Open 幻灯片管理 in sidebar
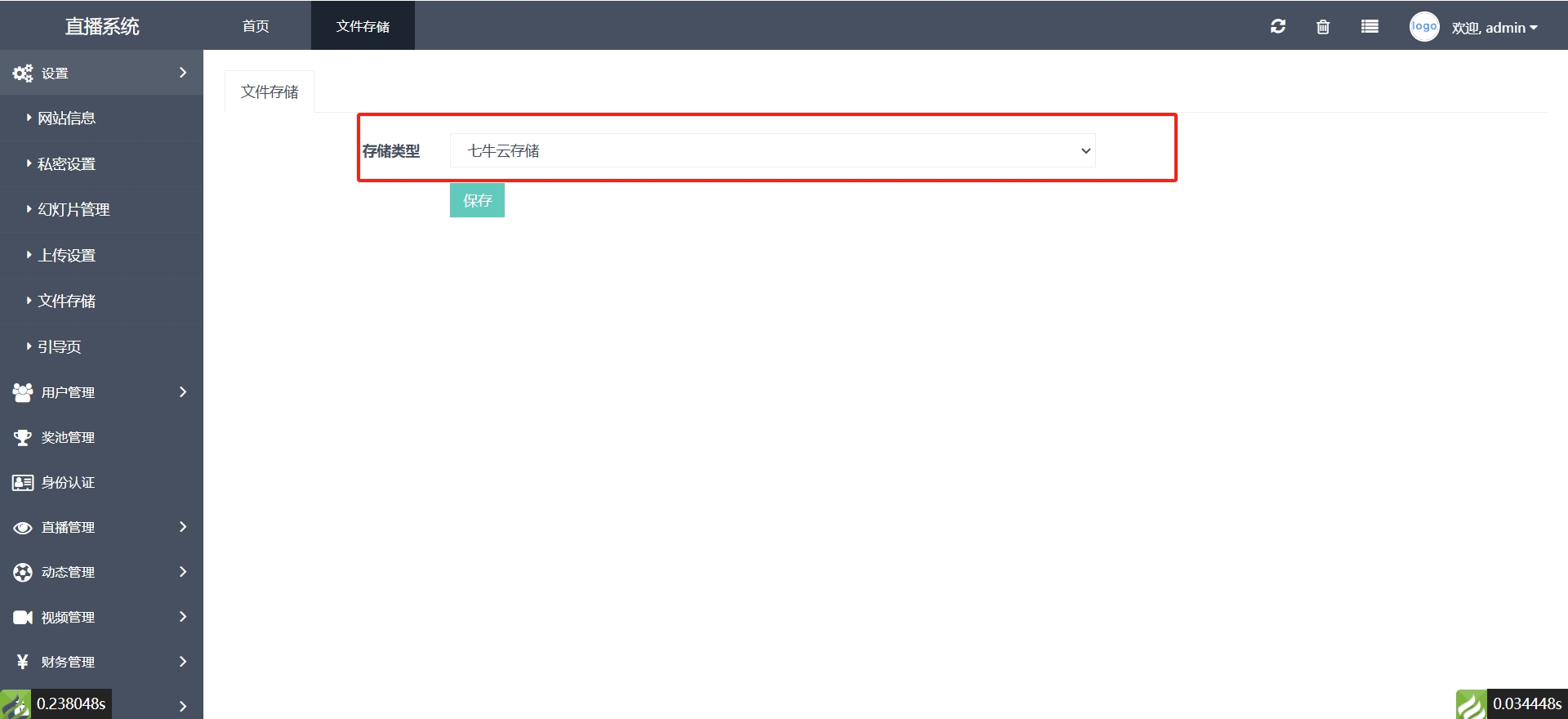This screenshot has height=719, width=1568. [73, 210]
